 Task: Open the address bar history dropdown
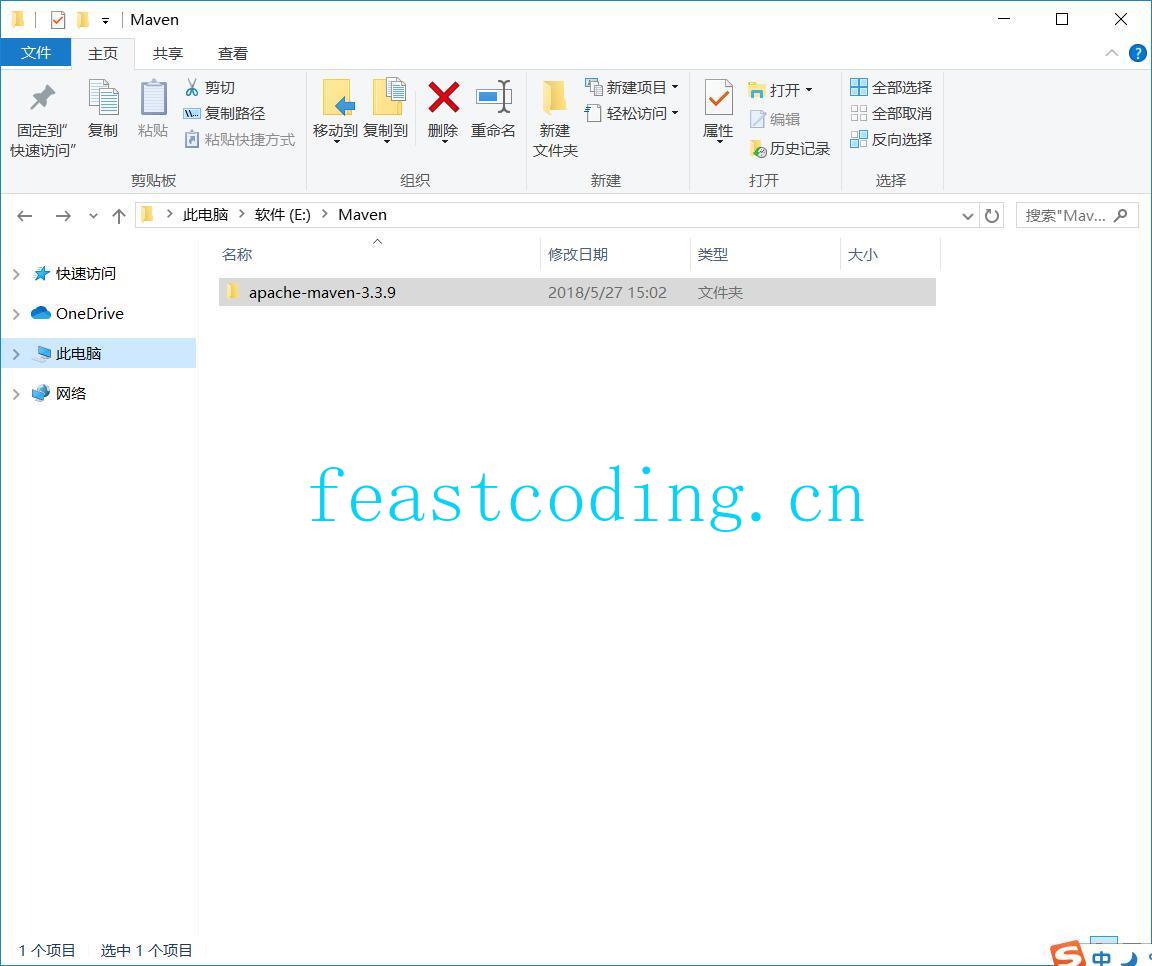(x=967, y=216)
